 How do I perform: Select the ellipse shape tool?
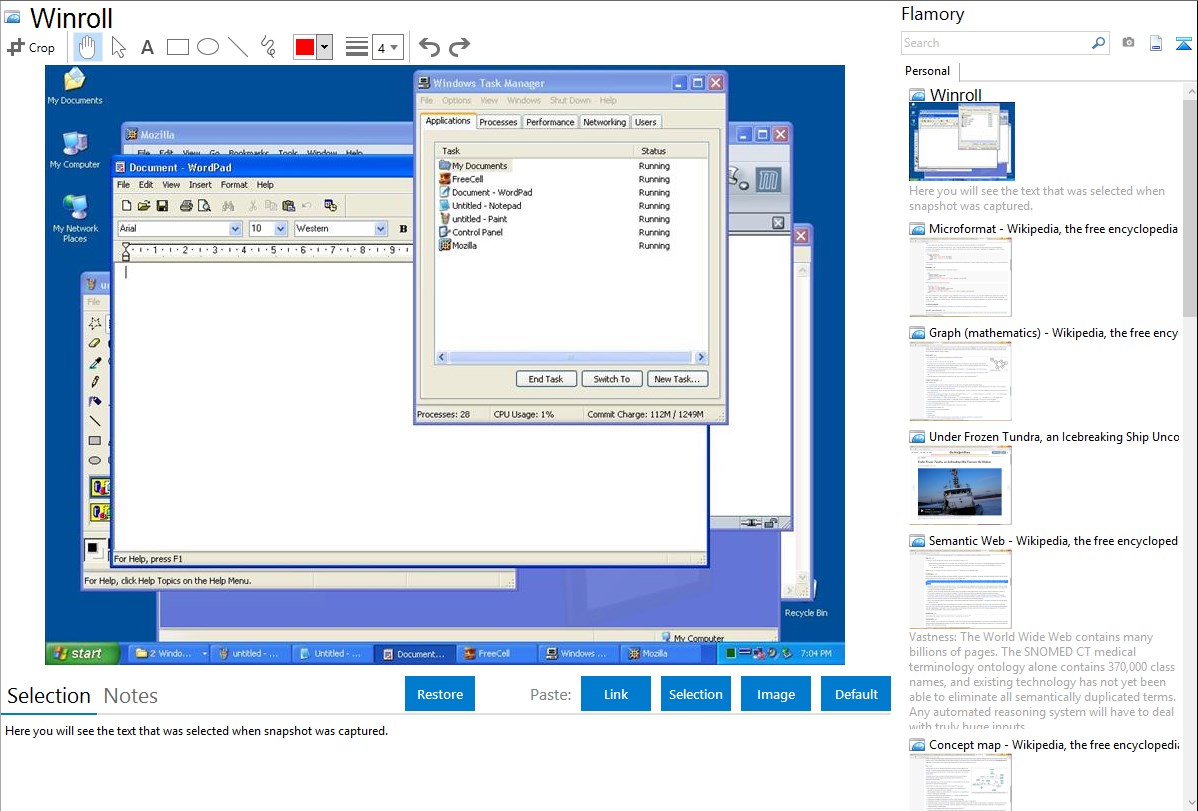(208, 47)
